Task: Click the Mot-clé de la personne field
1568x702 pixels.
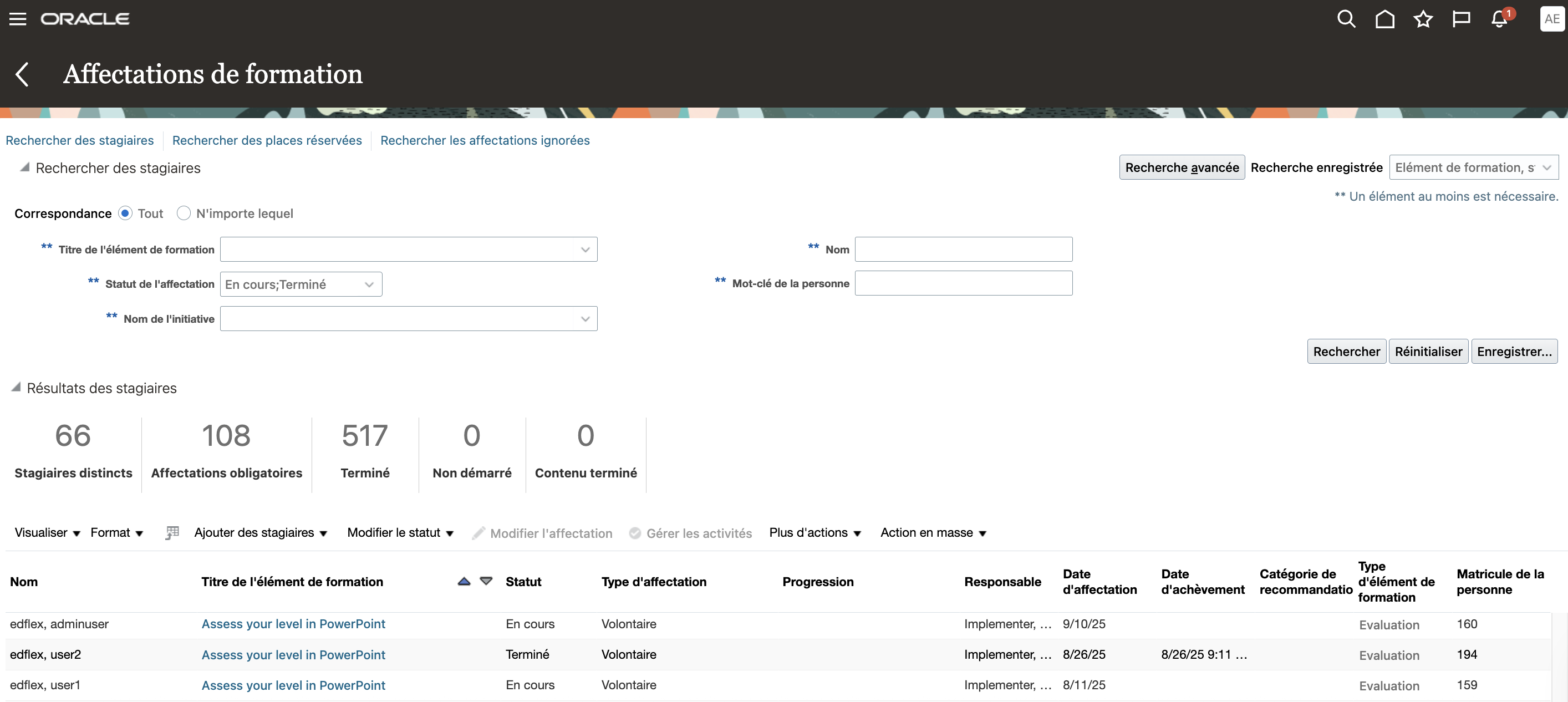Action: tap(964, 283)
